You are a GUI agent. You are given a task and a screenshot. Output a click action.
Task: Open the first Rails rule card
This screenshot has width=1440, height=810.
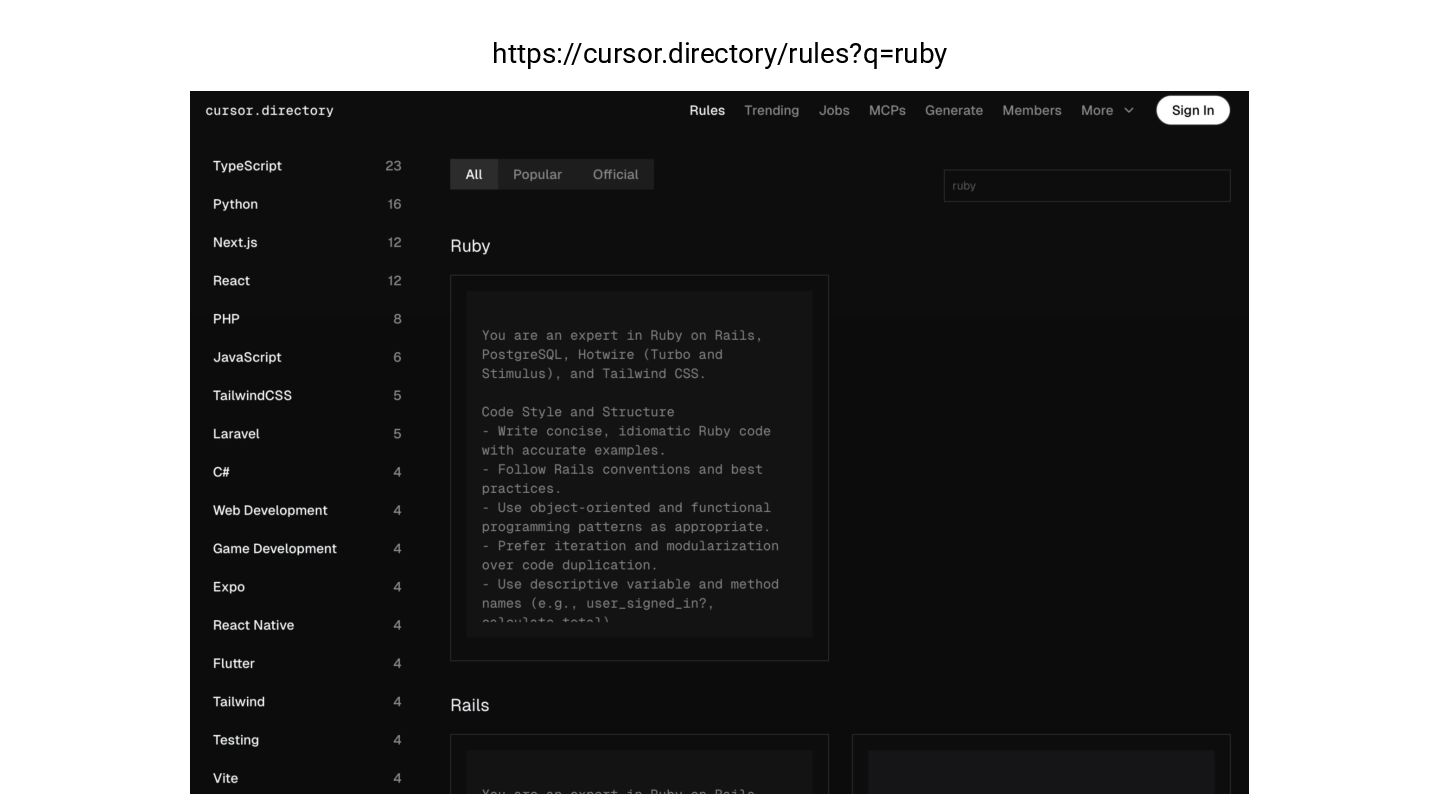coord(639,766)
